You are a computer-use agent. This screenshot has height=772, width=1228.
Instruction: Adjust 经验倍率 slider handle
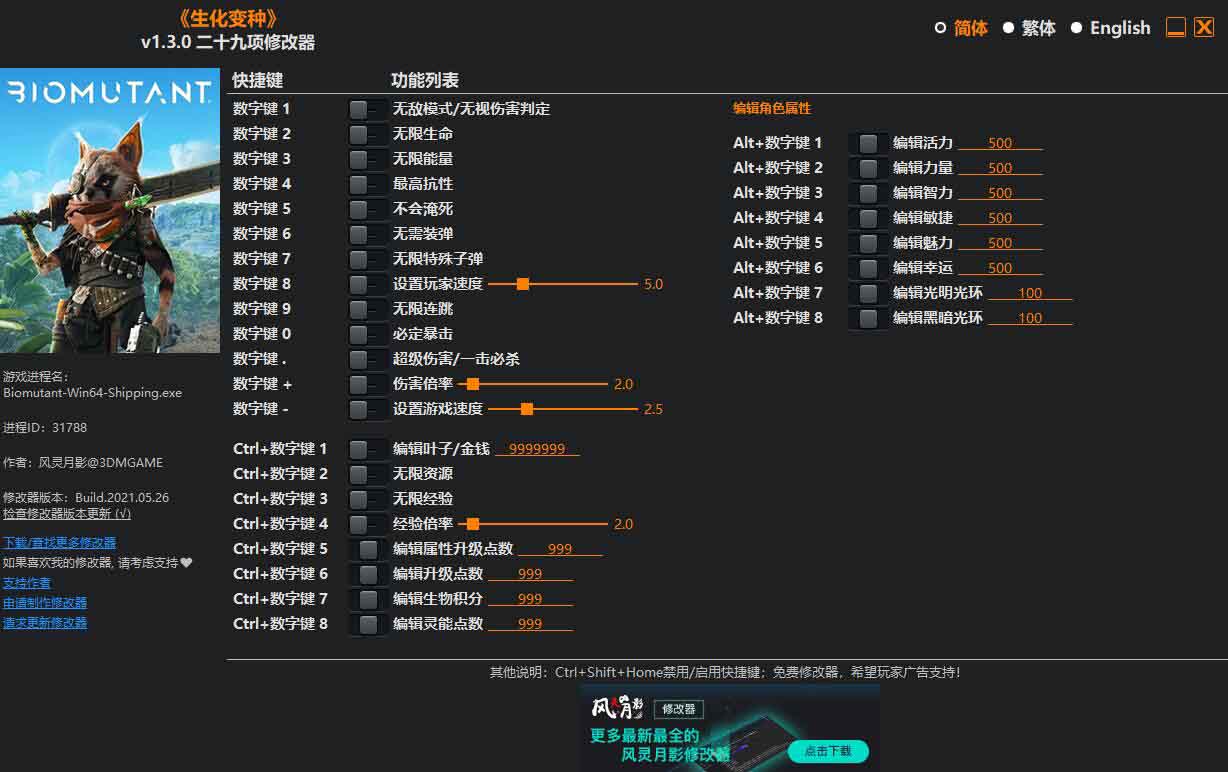click(x=473, y=524)
